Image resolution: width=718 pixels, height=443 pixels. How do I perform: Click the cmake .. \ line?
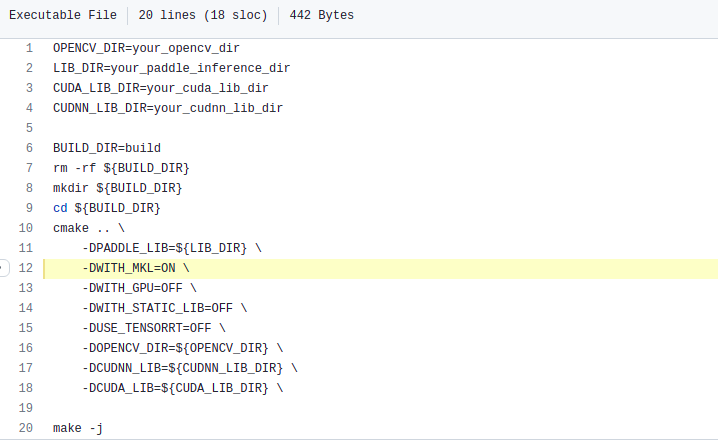tap(89, 228)
